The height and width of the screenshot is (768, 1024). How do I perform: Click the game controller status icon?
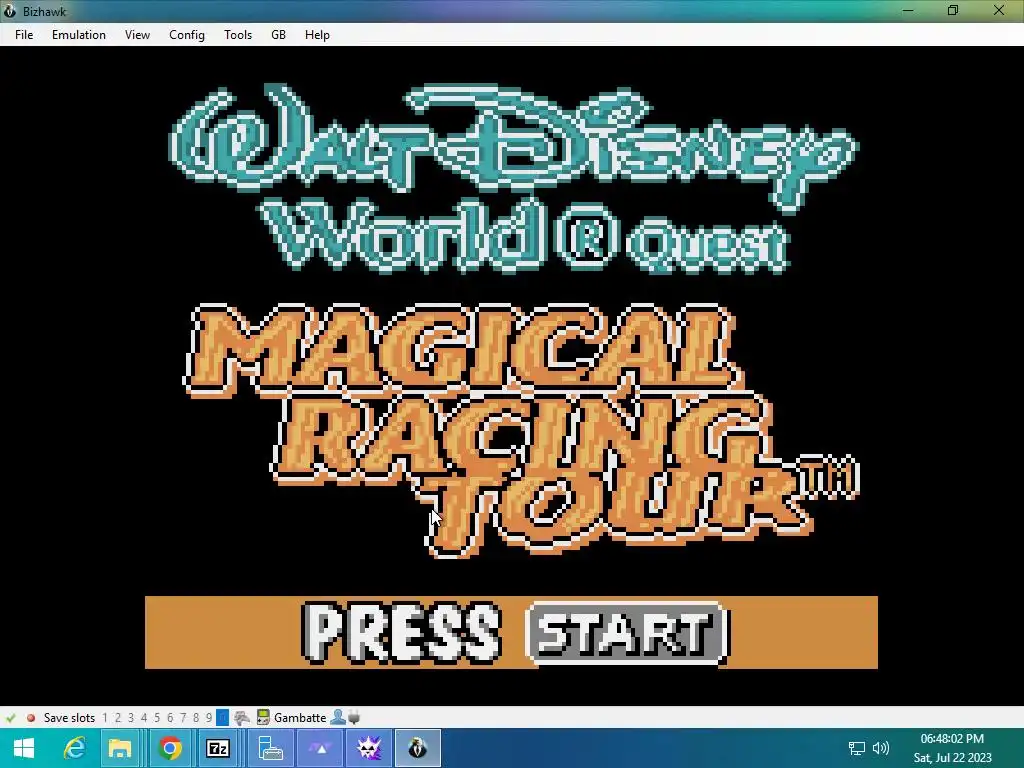tap(242, 718)
